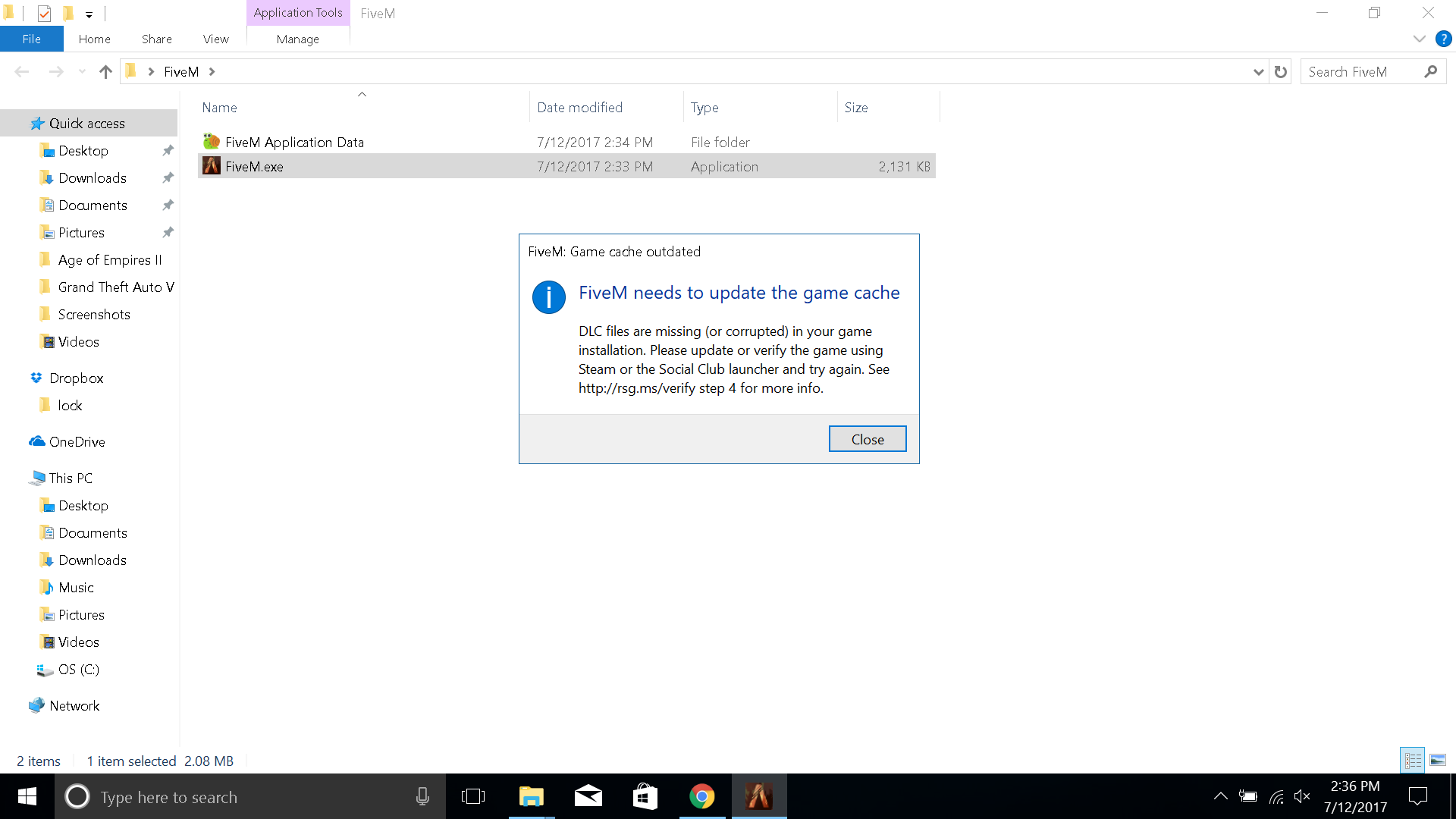The image size is (1456, 819).
Task: Click the FiveM Application Data folder icon
Action: pos(212,142)
